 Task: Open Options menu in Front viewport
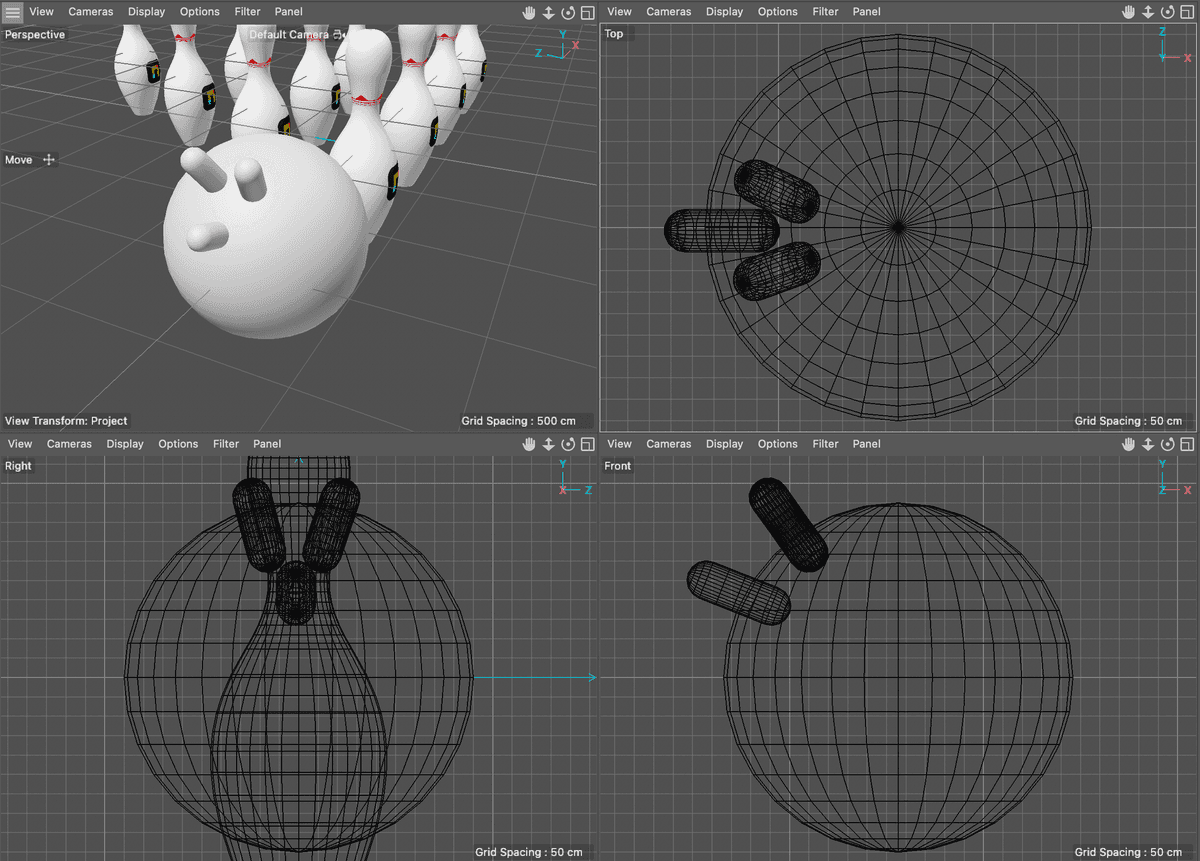pos(778,444)
